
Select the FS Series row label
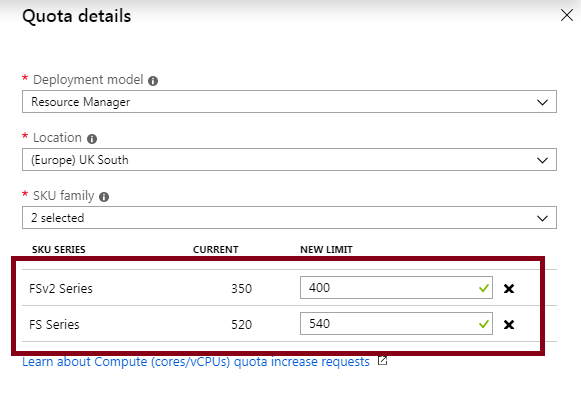point(54,325)
